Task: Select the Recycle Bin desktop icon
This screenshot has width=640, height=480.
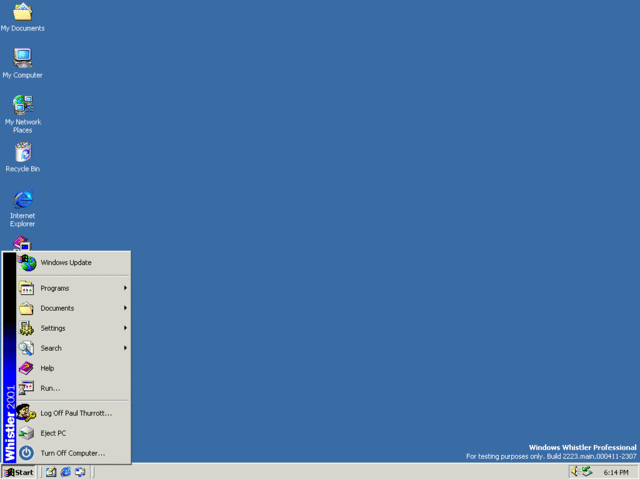Action: point(22,157)
